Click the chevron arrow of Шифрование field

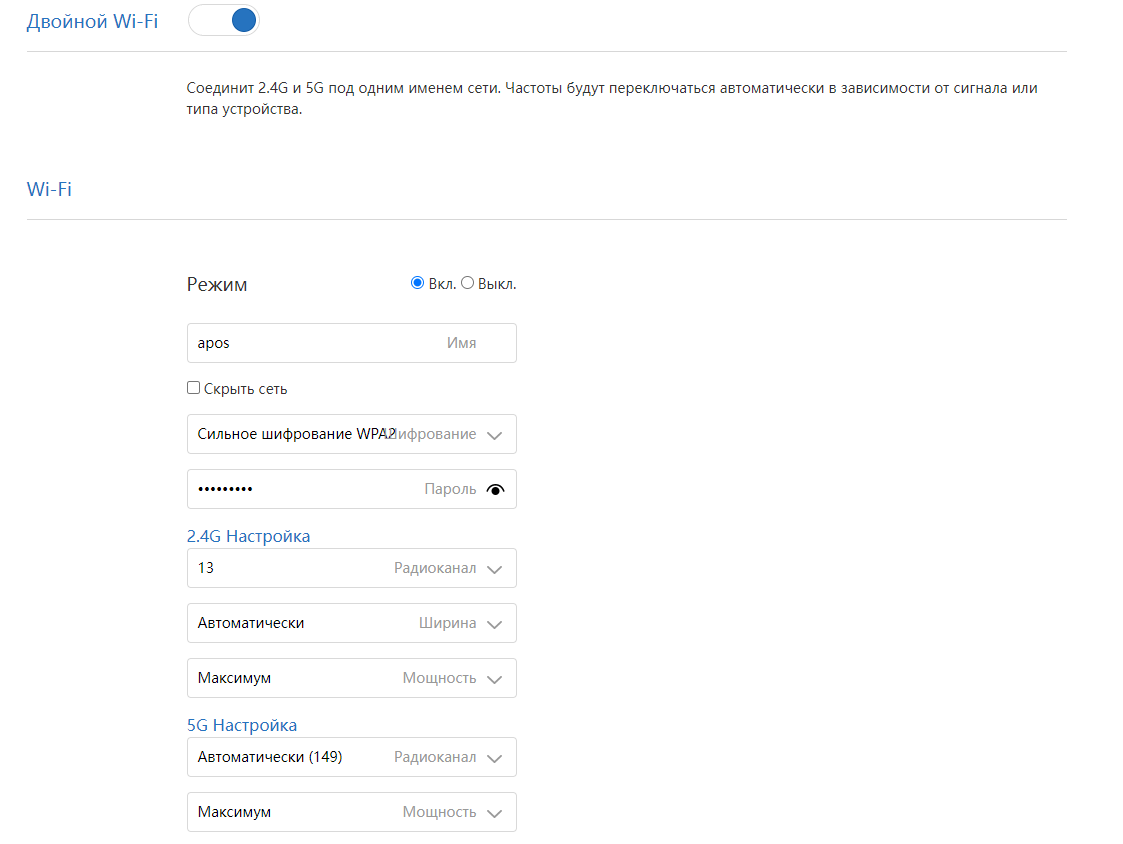click(x=494, y=435)
